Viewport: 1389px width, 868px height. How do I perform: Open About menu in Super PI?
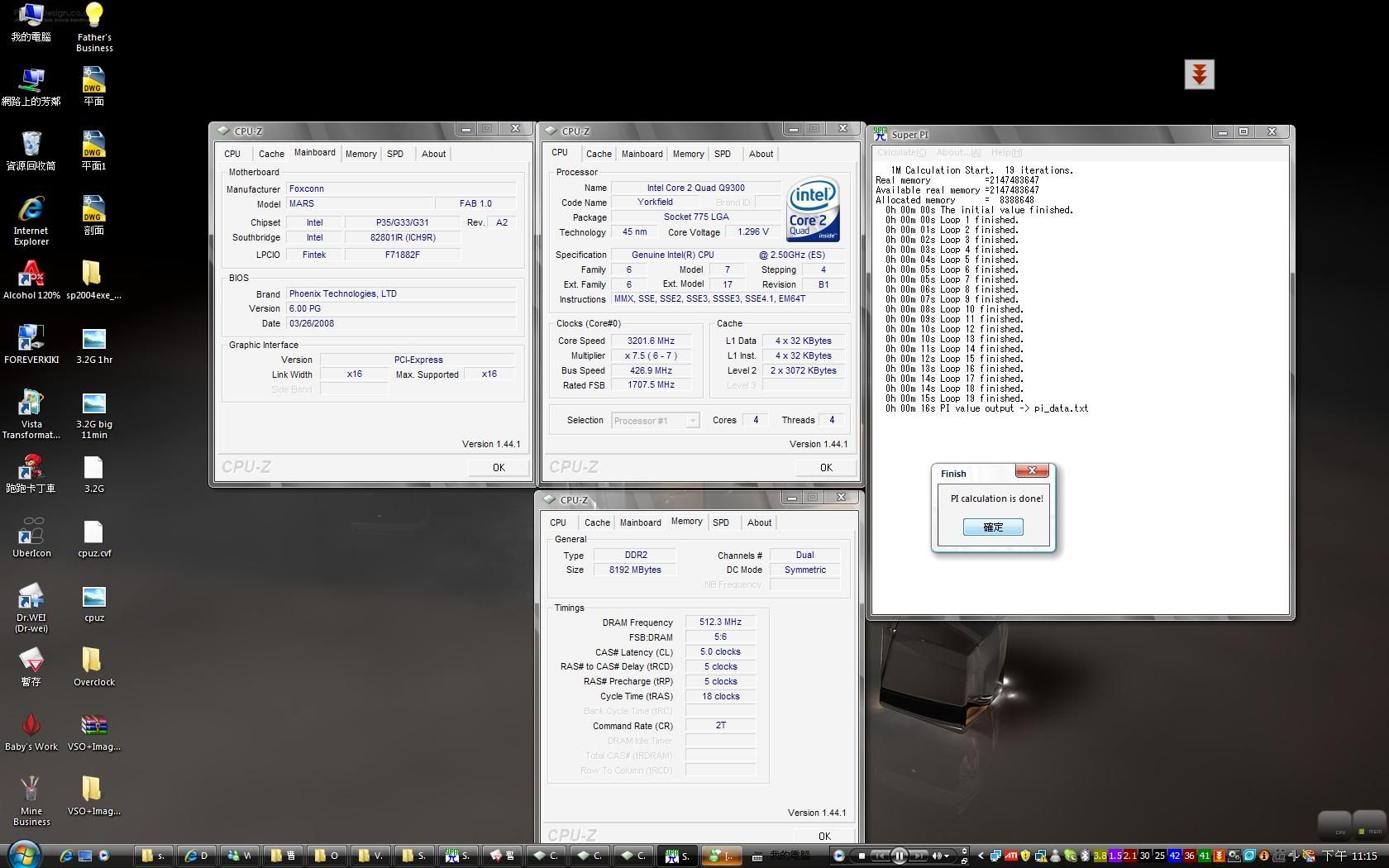tap(958, 152)
